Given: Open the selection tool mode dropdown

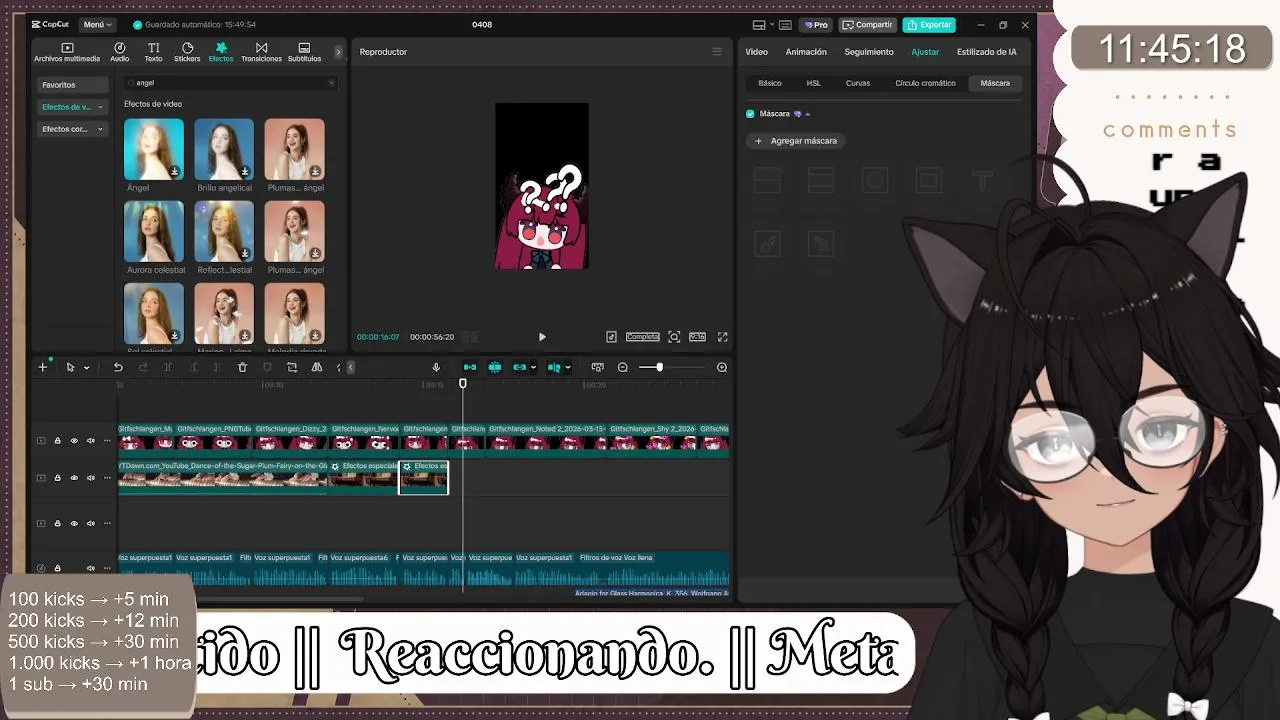Looking at the screenshot, I should (x=86, y=367).
